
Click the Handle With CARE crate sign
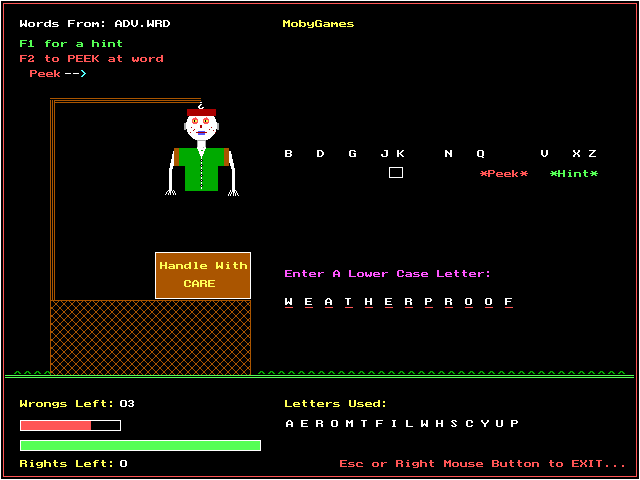[x=203, y=275]
